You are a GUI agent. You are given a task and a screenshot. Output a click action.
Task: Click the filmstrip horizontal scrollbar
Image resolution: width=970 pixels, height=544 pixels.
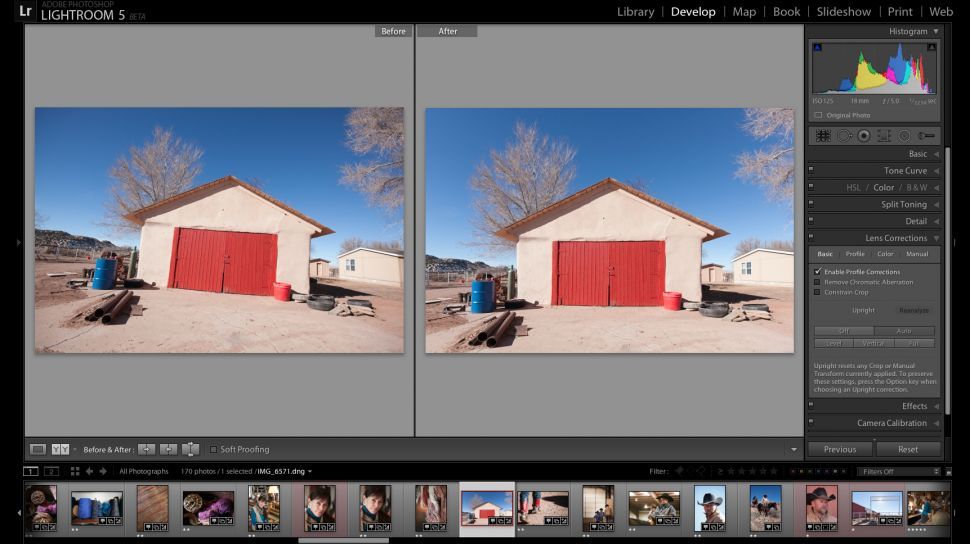tap(344, 540)
